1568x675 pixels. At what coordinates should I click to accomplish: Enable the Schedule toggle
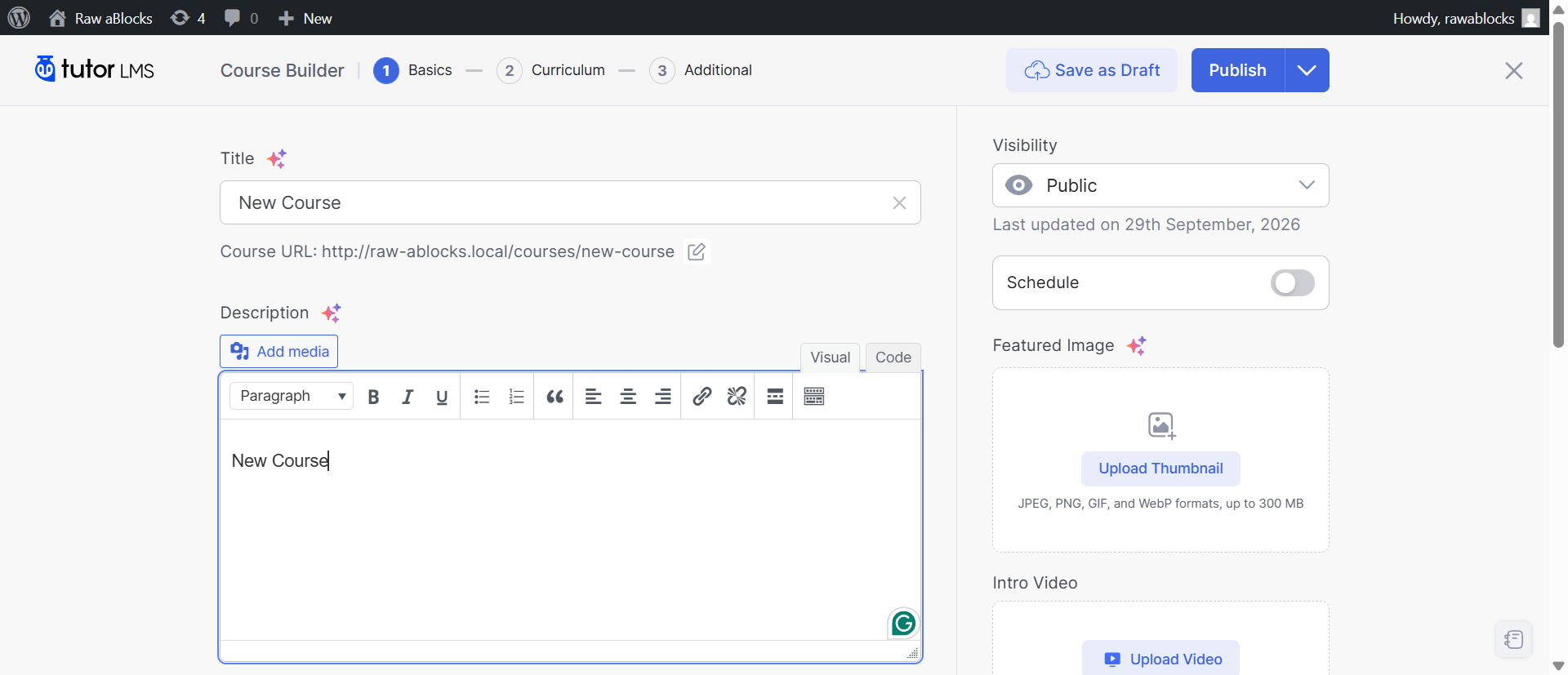point(1292,283)
